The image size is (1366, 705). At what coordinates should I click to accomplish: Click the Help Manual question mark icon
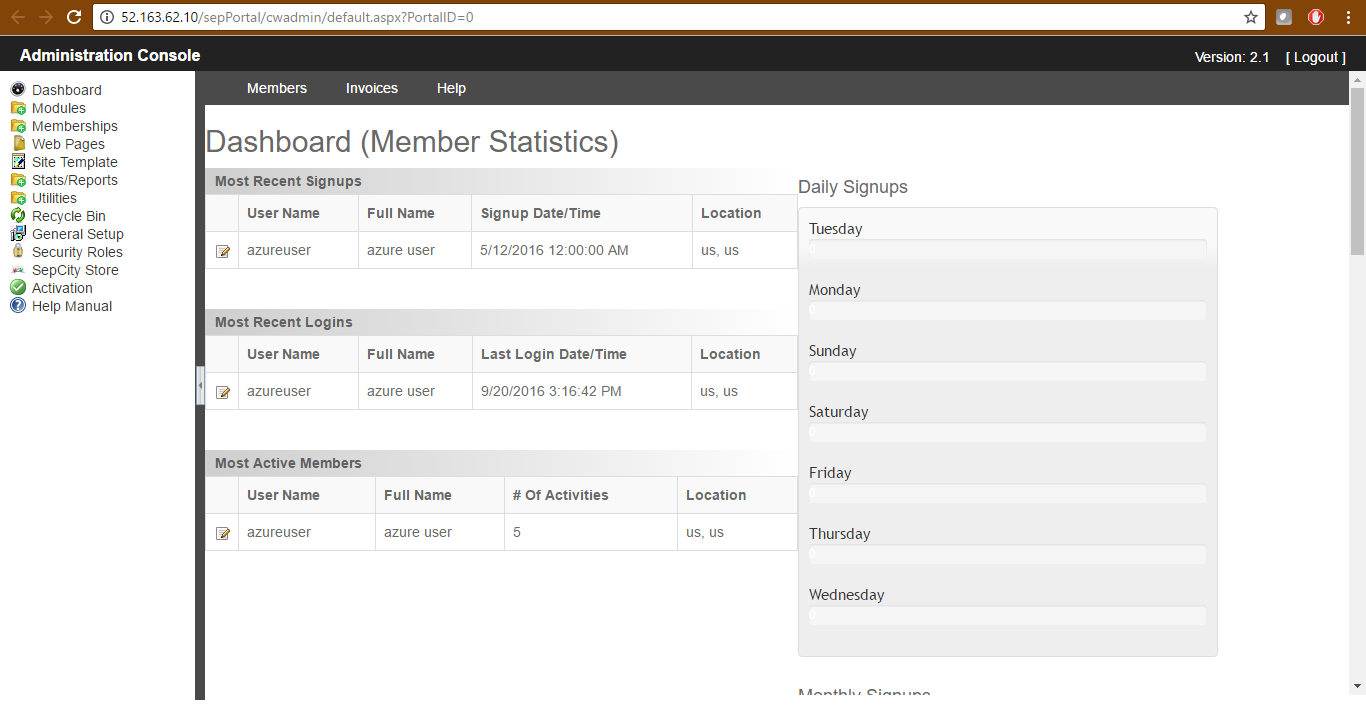coord(18,306)
